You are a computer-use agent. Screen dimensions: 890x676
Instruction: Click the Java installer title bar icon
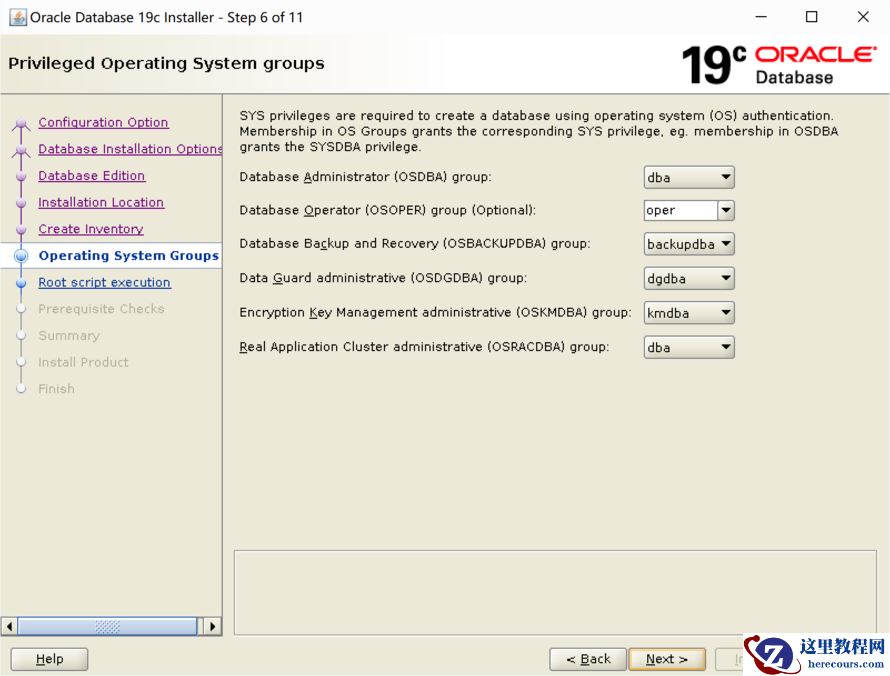click(18, 17)
